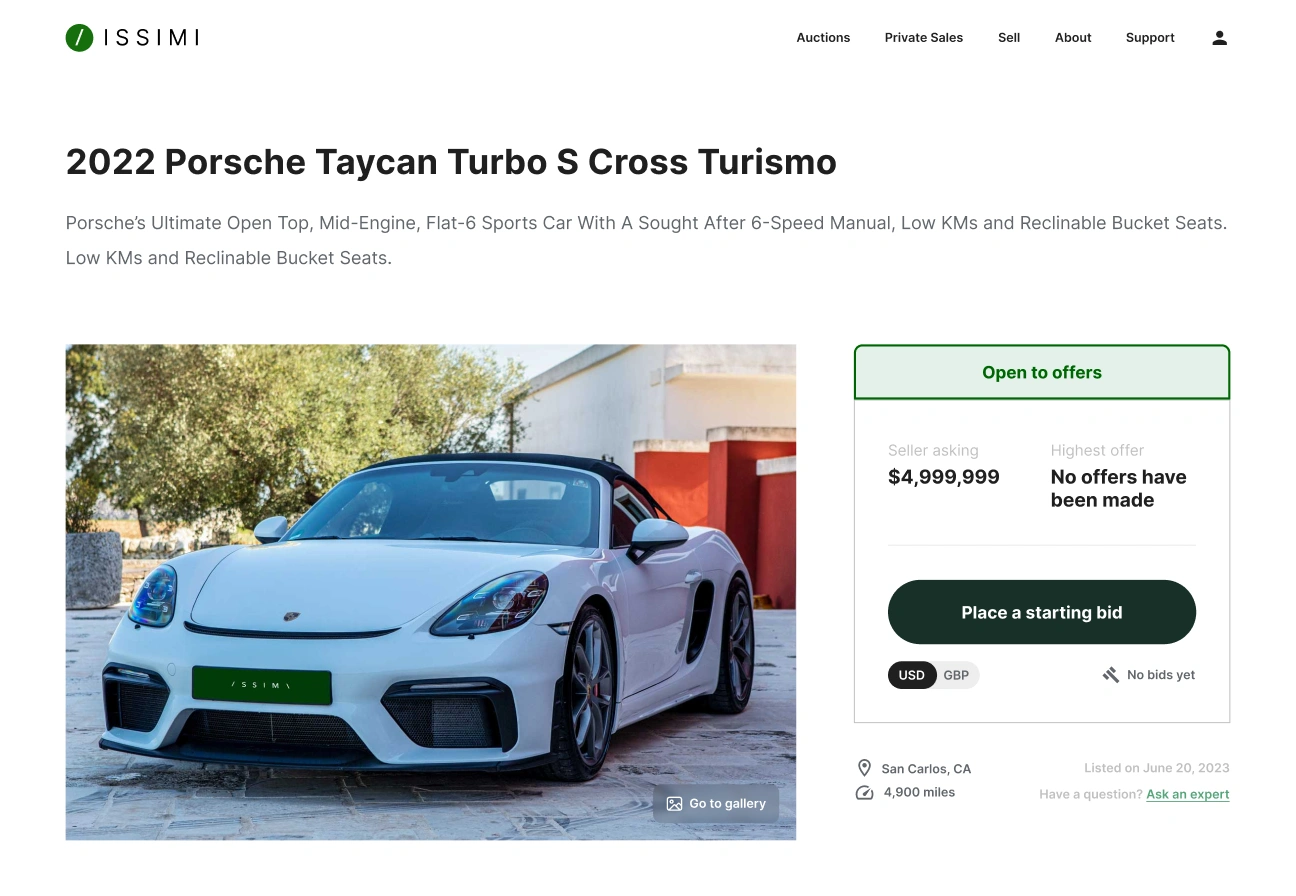
Task: Open the Support navigation item
Action: [x=1150, y=38]
